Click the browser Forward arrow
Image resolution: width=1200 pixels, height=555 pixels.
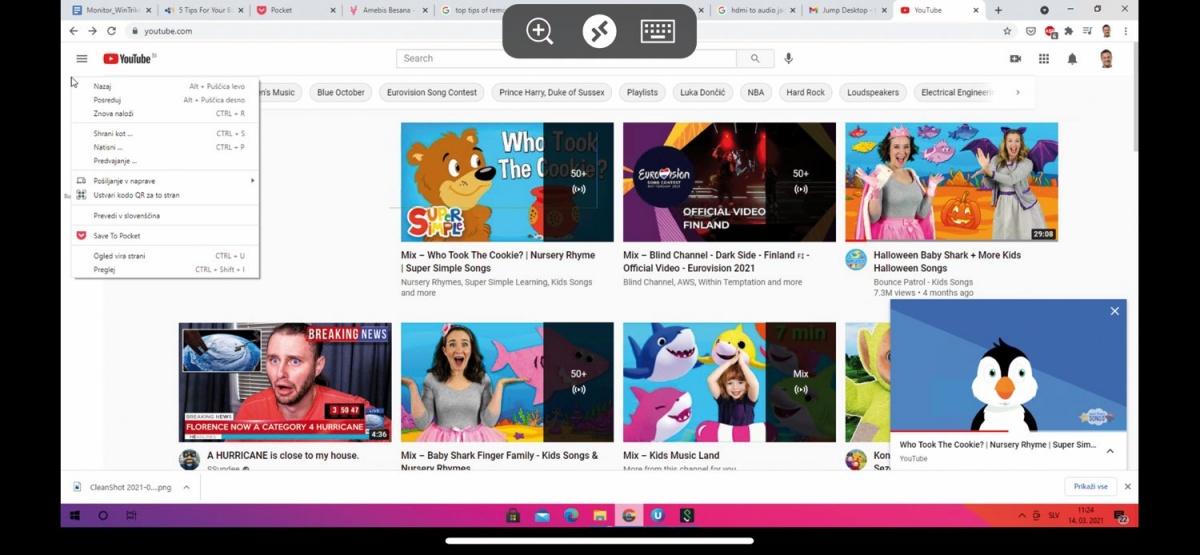tap(92, 31)
